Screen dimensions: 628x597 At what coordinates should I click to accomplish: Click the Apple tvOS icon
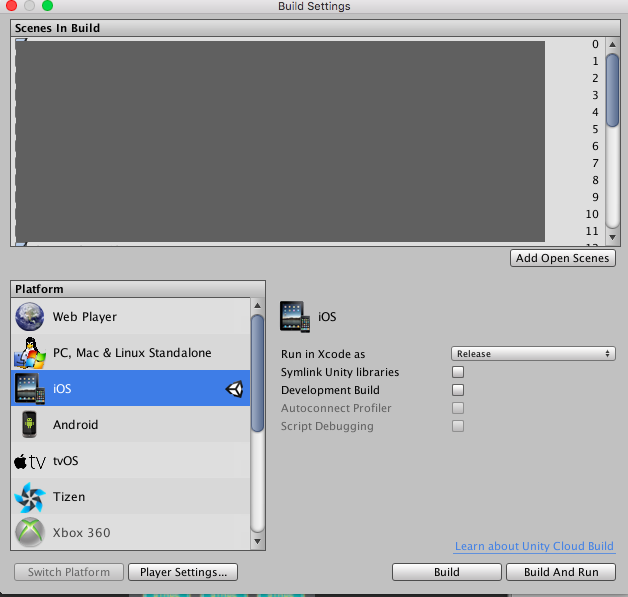tap(29, 461)
